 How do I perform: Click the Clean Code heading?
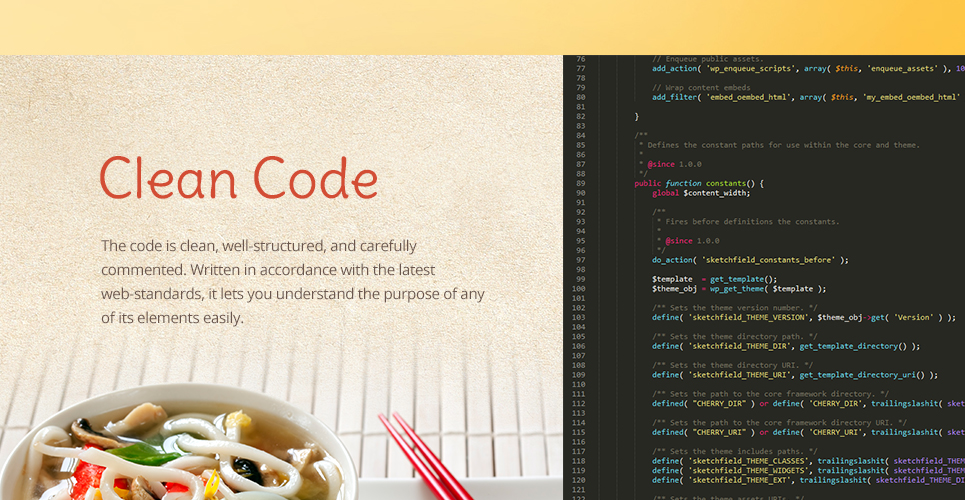pyautogui.click(x=239, y=177)
